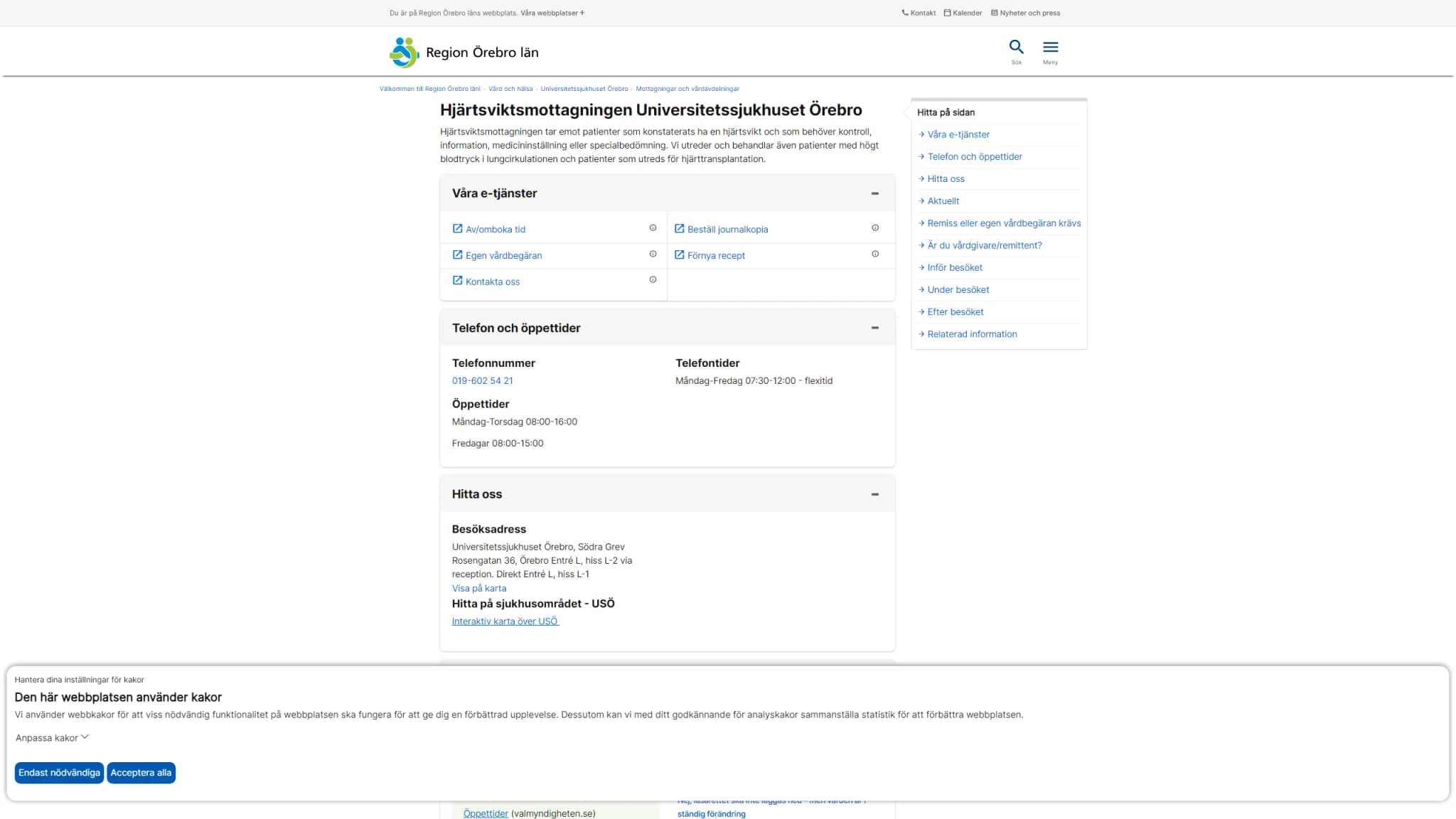Screen dimensions: 1456x819
Task: Click the Kontakt phone icon in top bar
Action: (905, 13)
